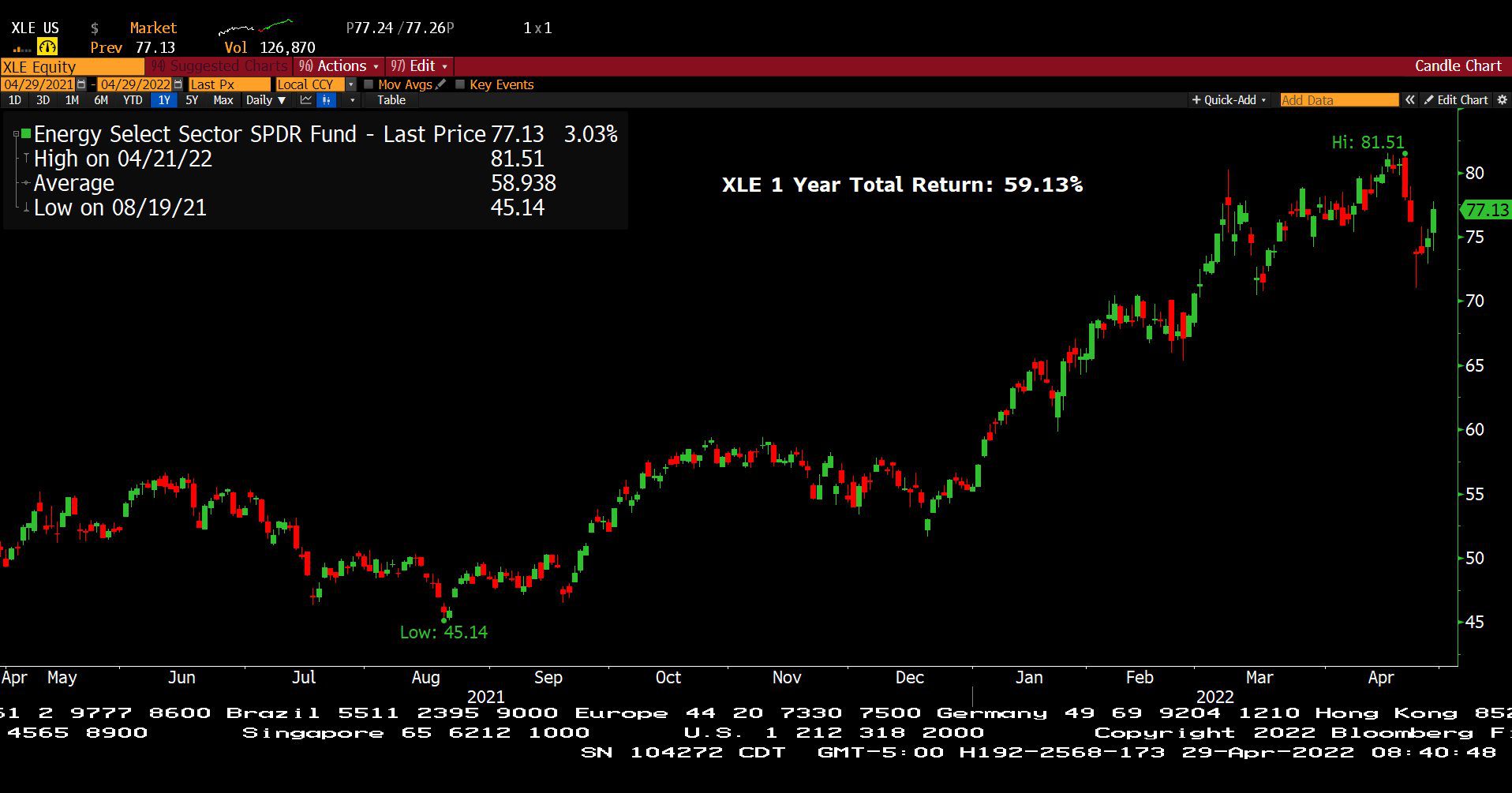Open the 96) Actions menu
The image size is (1512, 793).
point(339,66)
